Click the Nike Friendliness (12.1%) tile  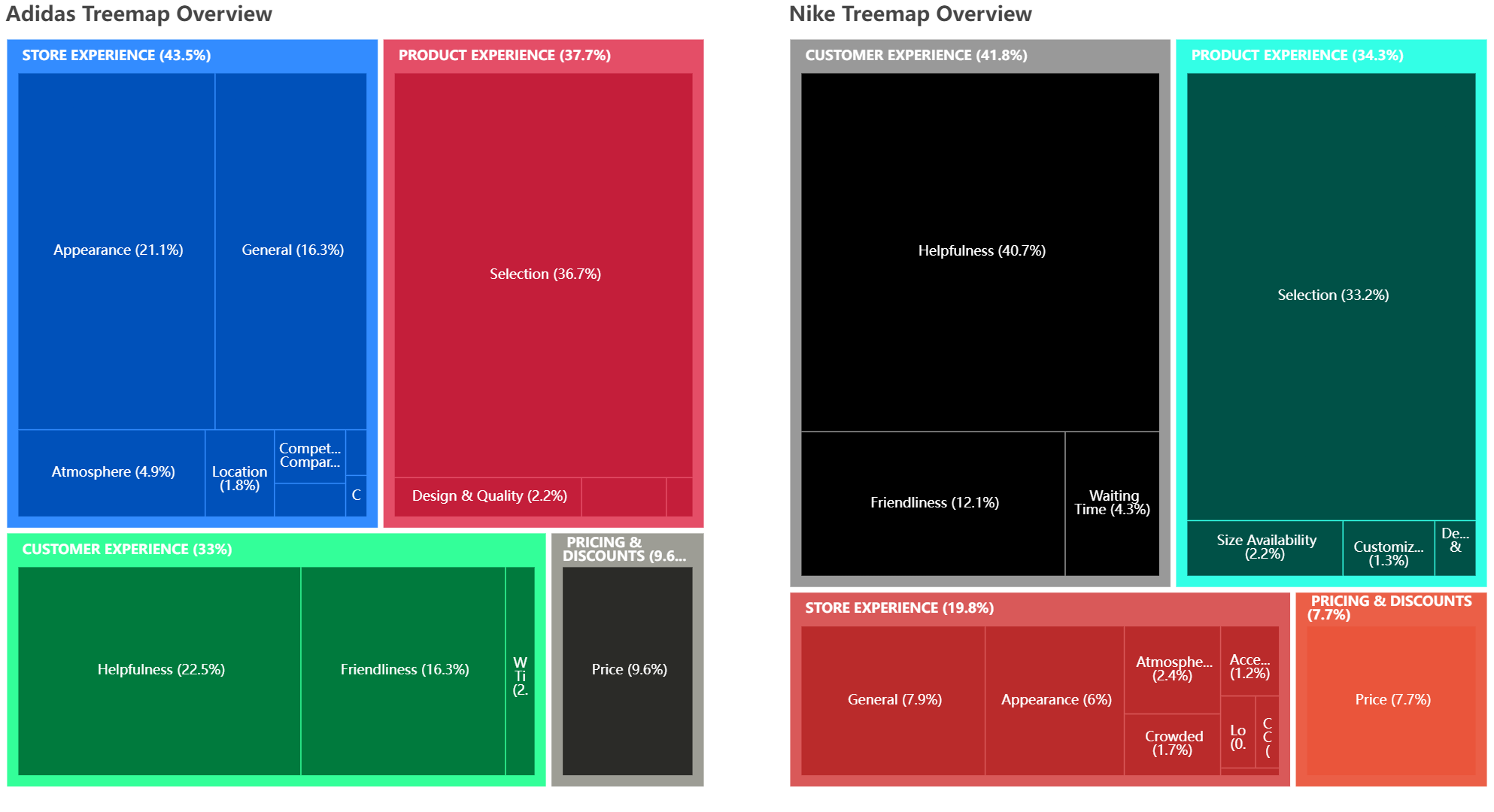click(x=933, y=504)
